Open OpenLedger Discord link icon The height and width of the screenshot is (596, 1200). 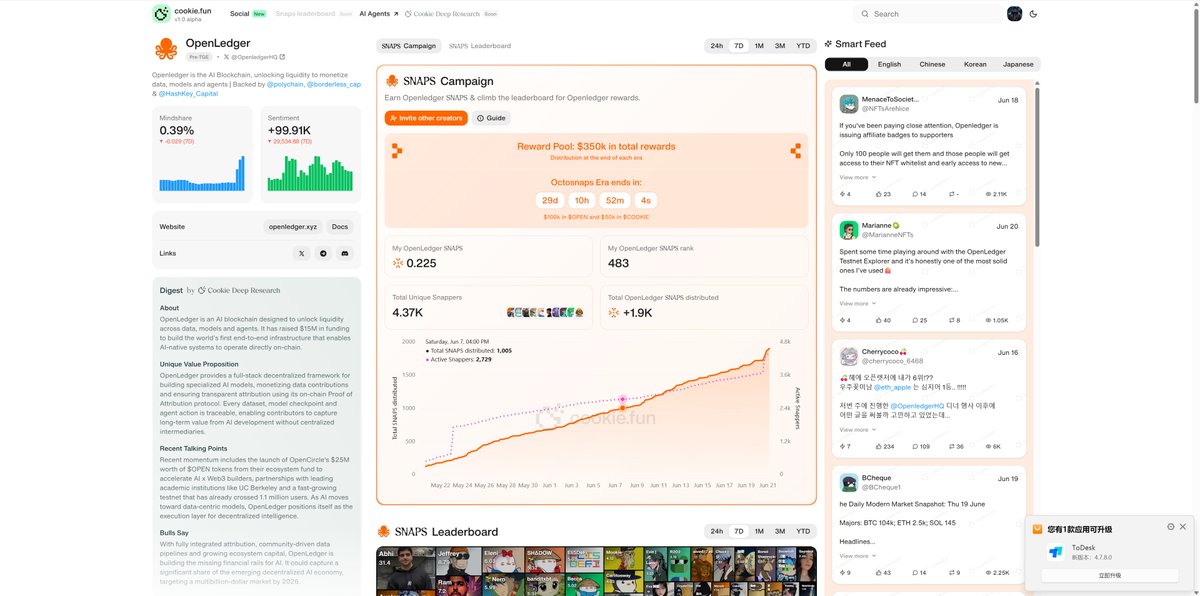coord(345,254)
